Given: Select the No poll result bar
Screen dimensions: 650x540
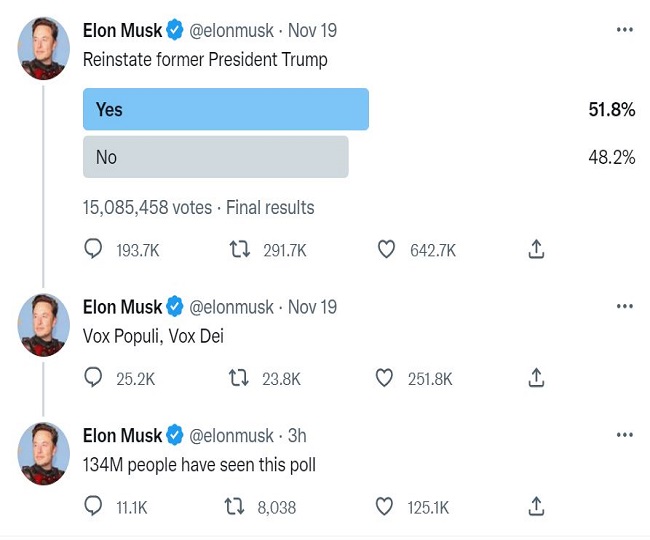Looking at the screenshot, I should click(215, 157).
